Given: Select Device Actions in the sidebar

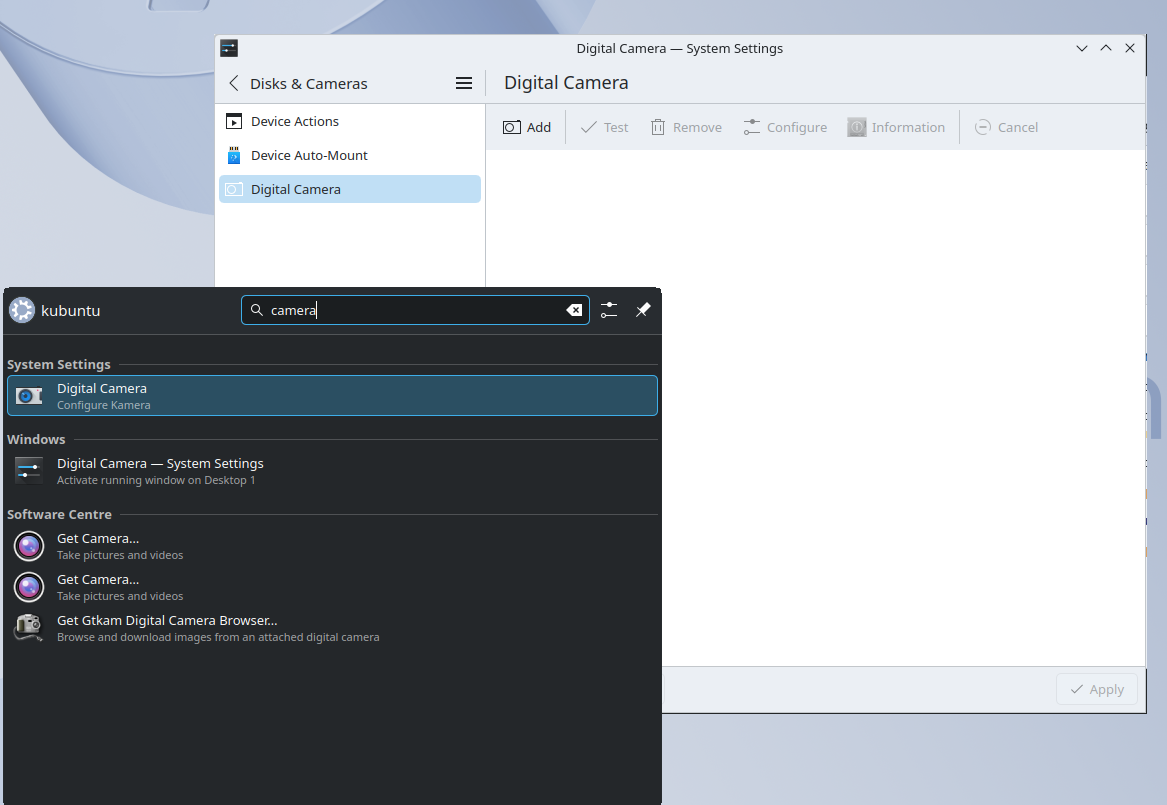Looking at the screenshot, I should coord(350,121).
